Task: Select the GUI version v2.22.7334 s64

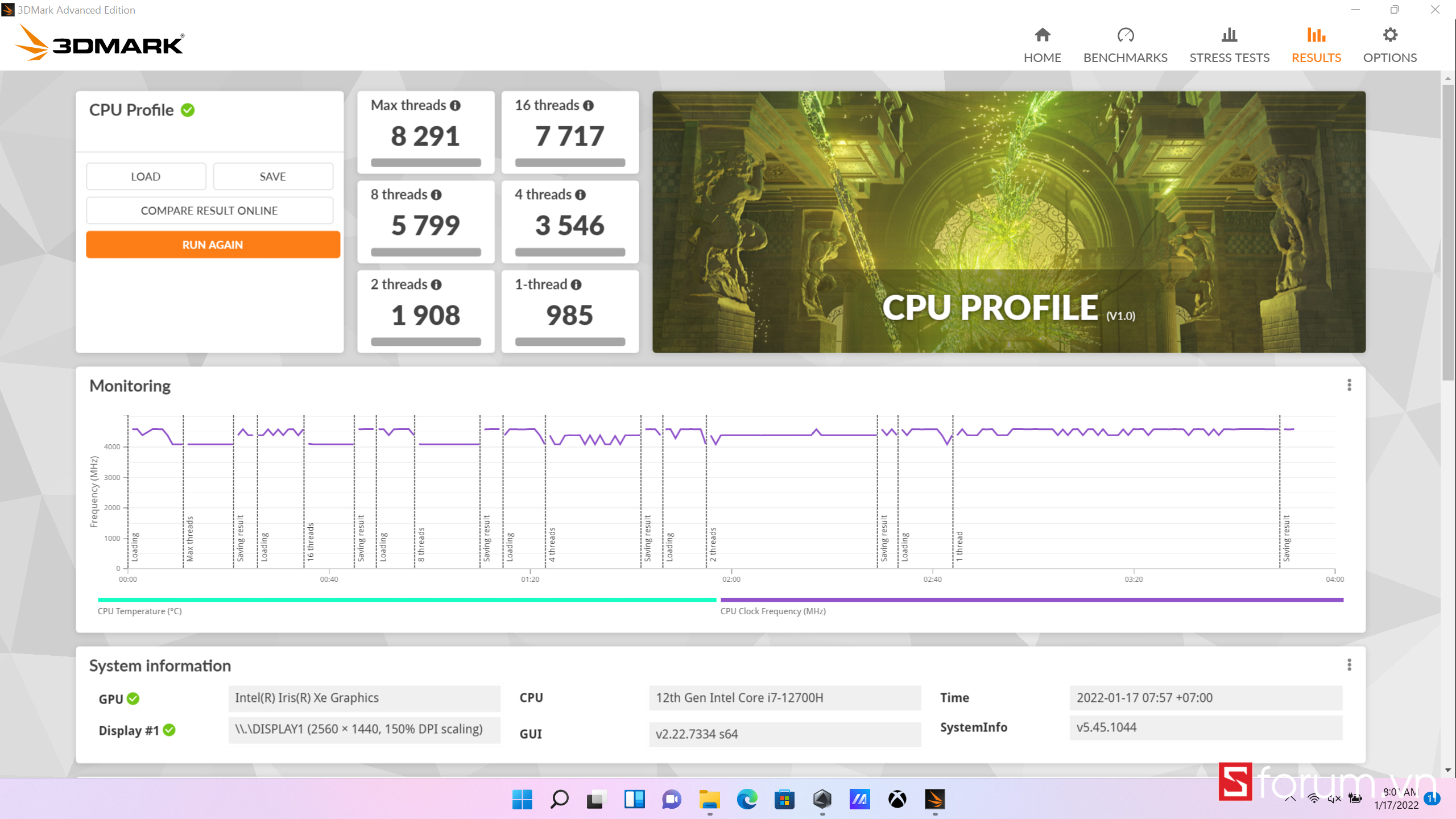Action: click(784, 734)
